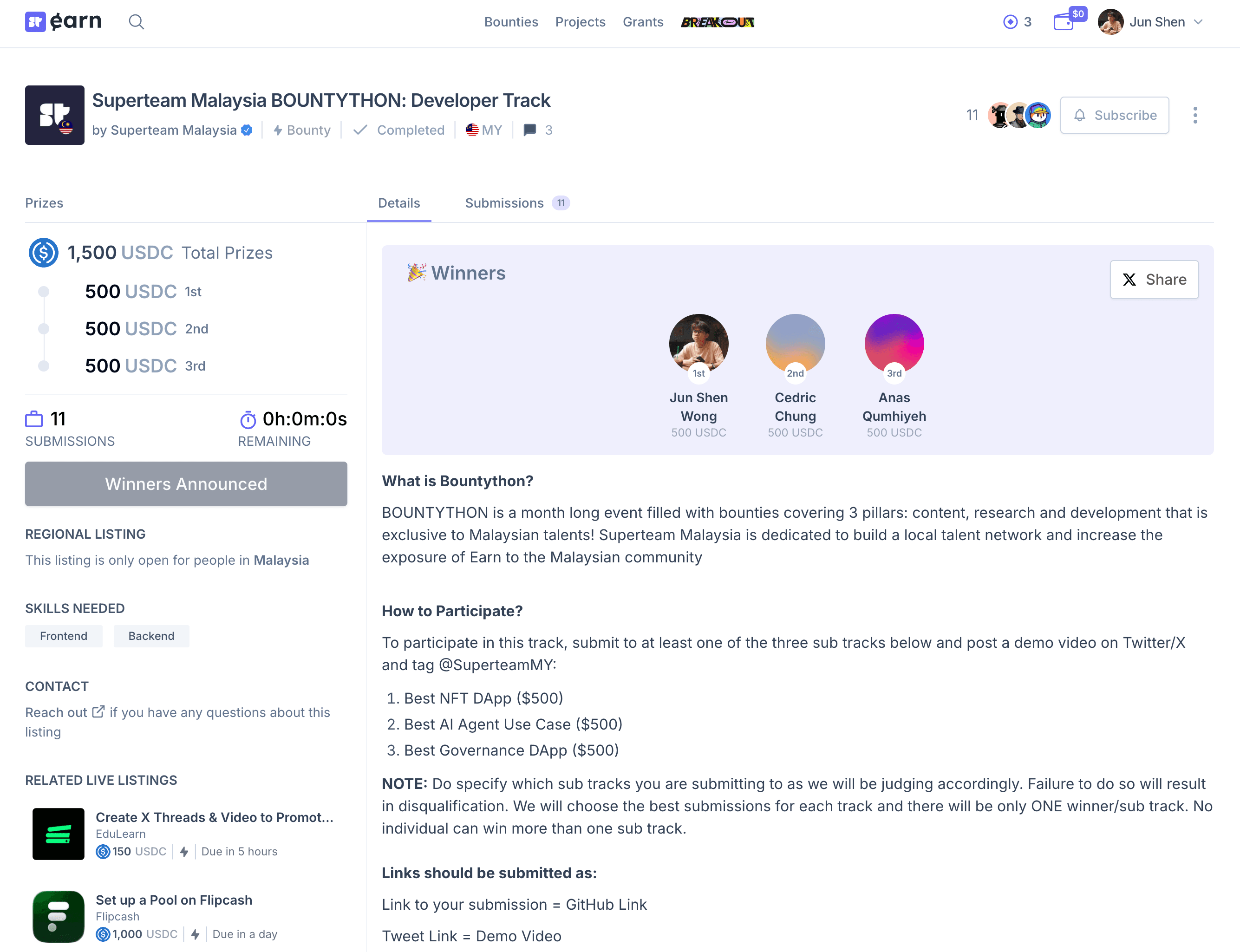
Task: Click the Breakout logo in navbar
Action: pyautogui.click(x=717, y=22)
